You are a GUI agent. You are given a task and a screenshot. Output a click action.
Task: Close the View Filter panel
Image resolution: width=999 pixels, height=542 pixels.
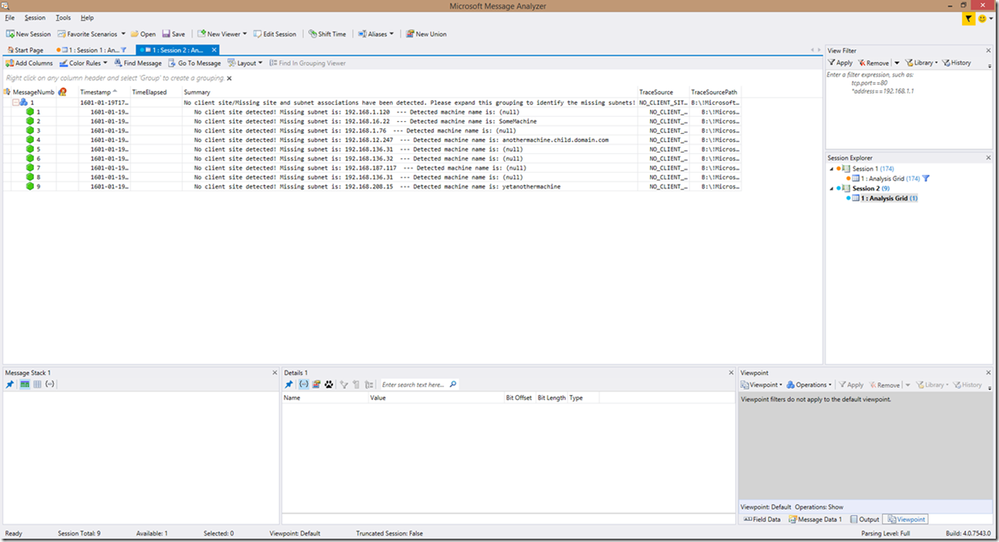[x=989, y=50]
